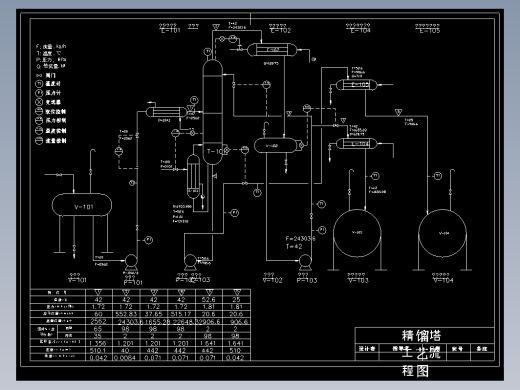
Task: Click the V-102 label at the bottom
Action: pyautogui.click(x=272, y=280)
